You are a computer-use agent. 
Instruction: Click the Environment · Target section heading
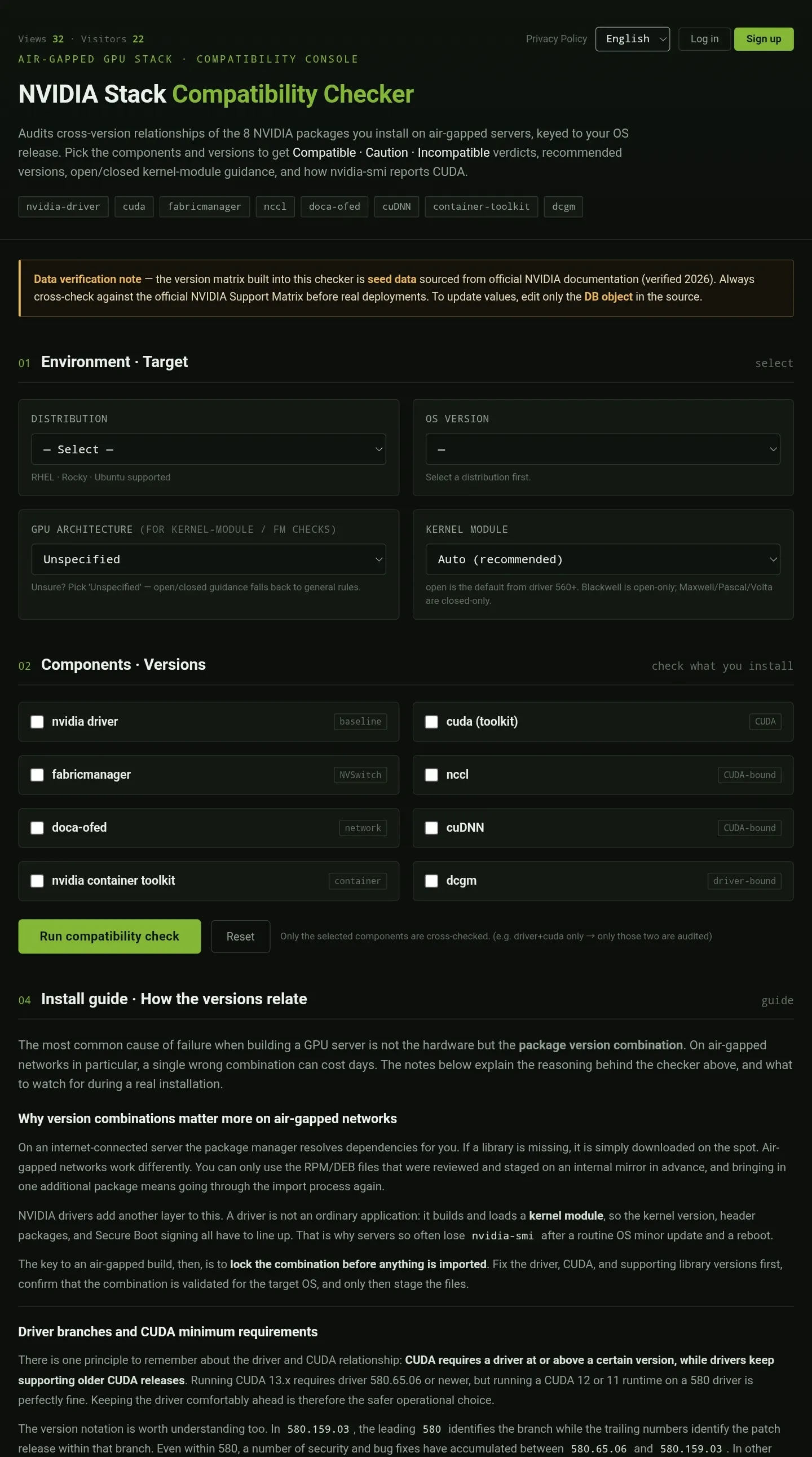coord(114,362)
